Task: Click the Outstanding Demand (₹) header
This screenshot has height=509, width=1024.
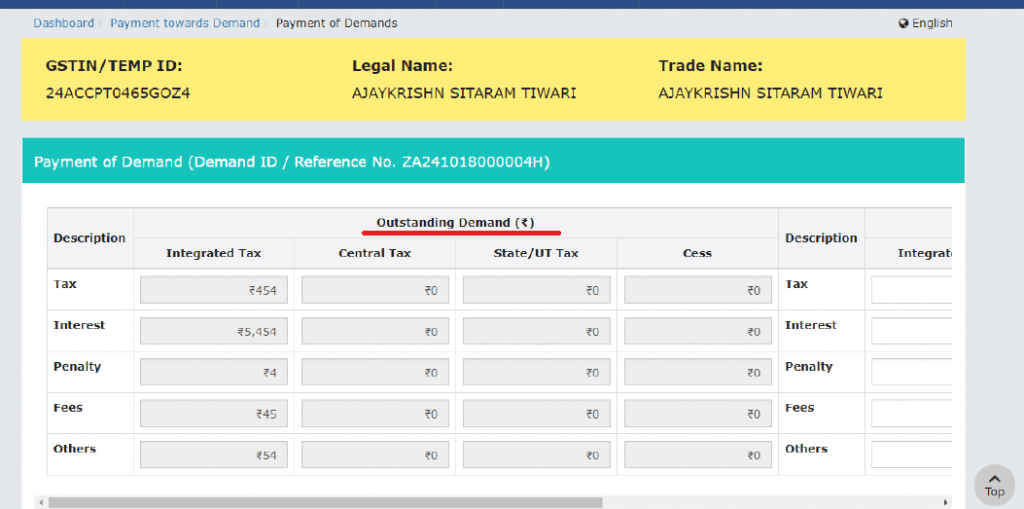Action: (x=455, y=223)
